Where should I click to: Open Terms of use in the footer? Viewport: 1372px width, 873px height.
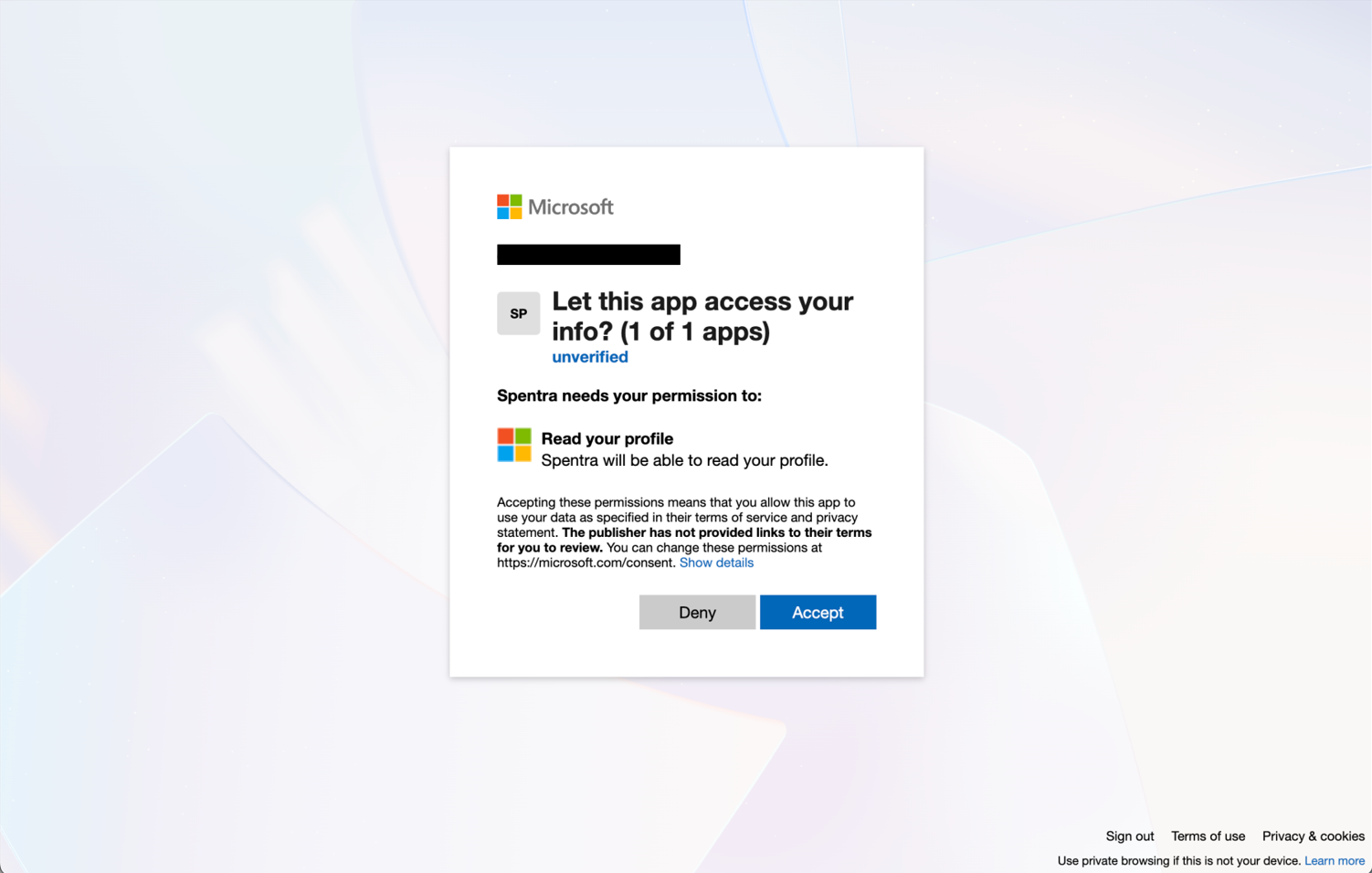click(1208, 836)
